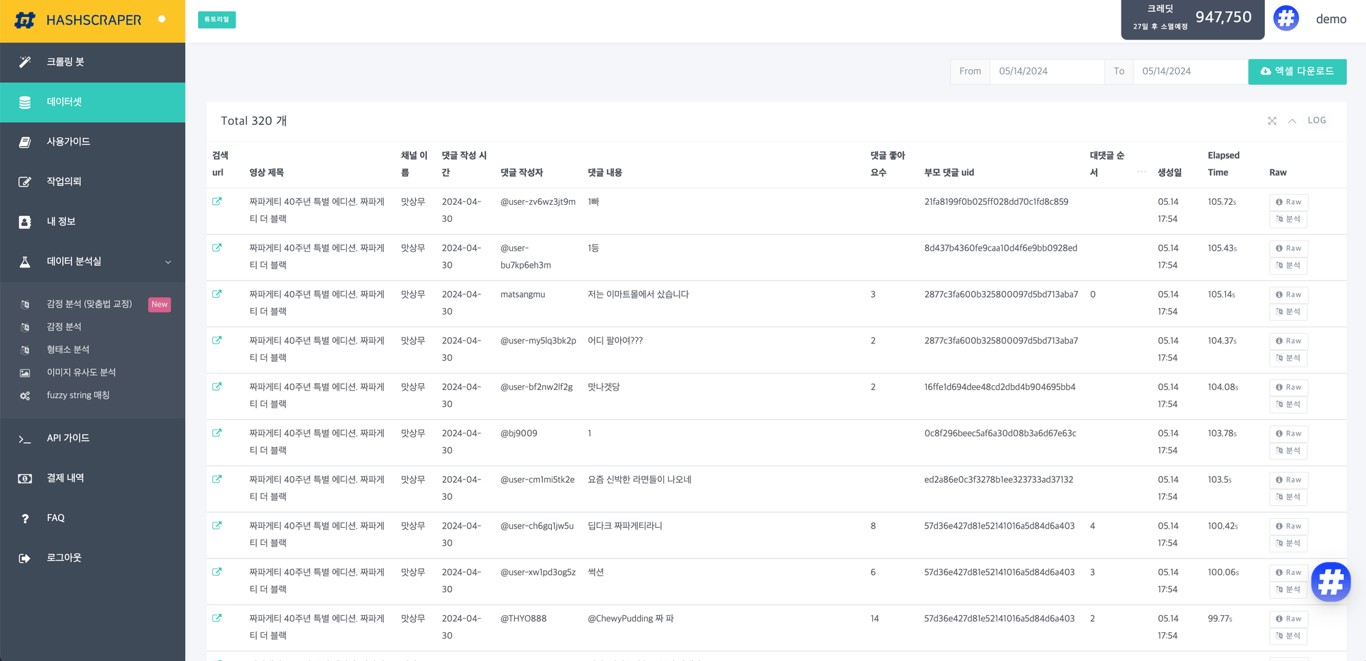The width and height of the screenshot is (1366, 661).
Task: Click uid cell 21fa8199f0b025ff028dd70c1fd8c859
Action: point(996,202)
